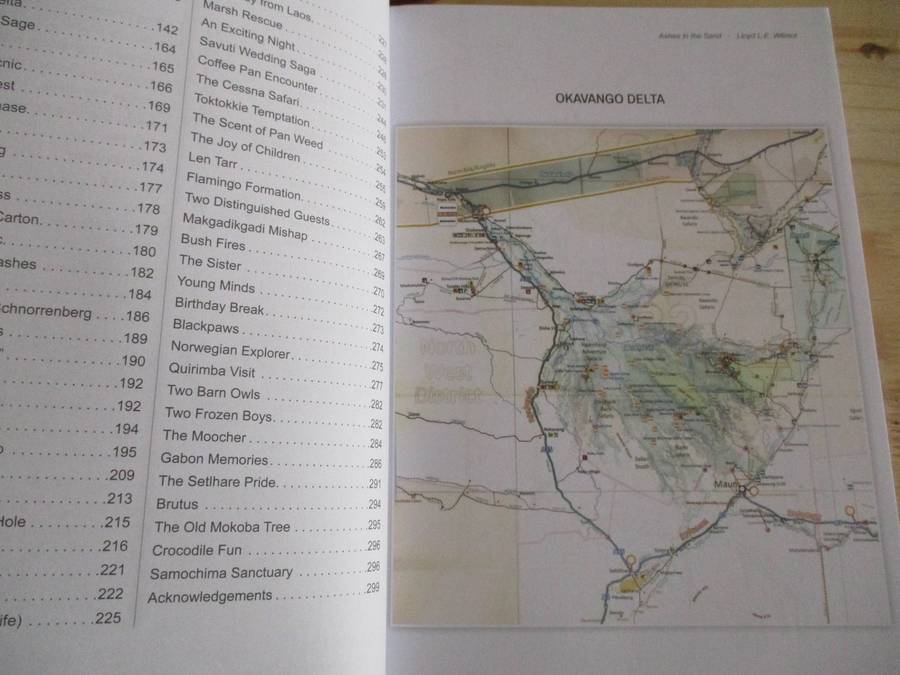Select the Brutus chapter entry
This screenshot has height=675, width=900.
pos(177,504)
